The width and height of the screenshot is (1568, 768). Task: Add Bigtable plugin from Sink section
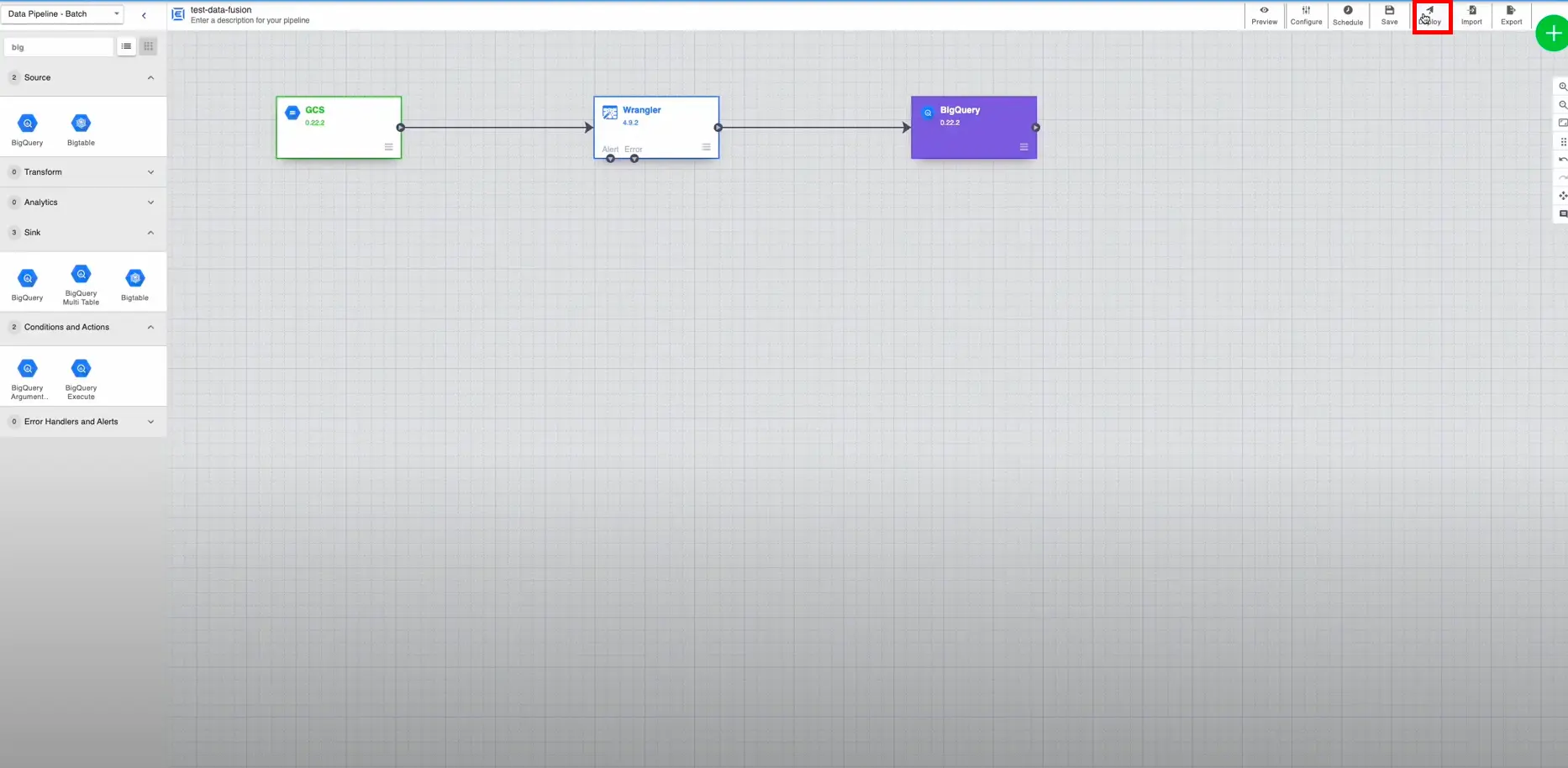tap(134, 285)
